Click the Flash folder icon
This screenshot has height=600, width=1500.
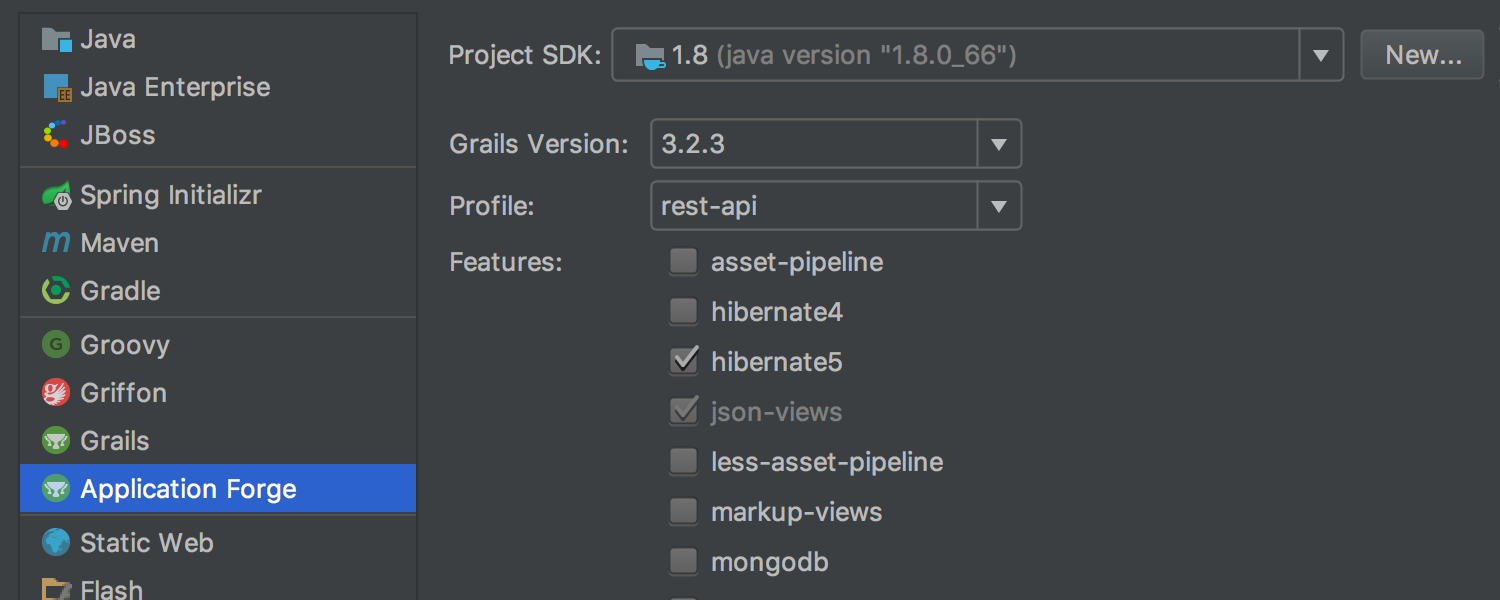[56, 589]
